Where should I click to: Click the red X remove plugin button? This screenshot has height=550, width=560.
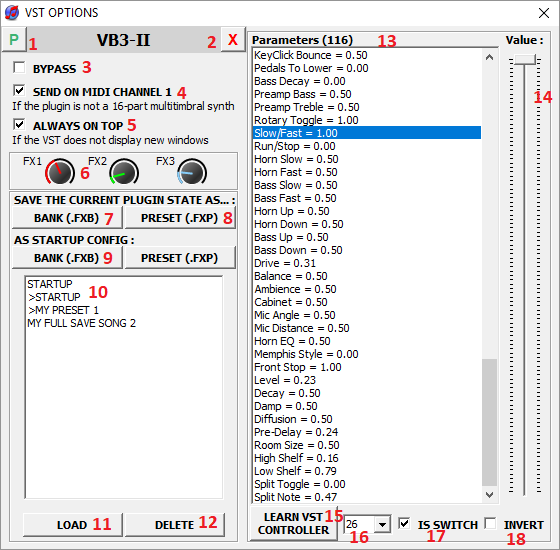click(233, 39)
